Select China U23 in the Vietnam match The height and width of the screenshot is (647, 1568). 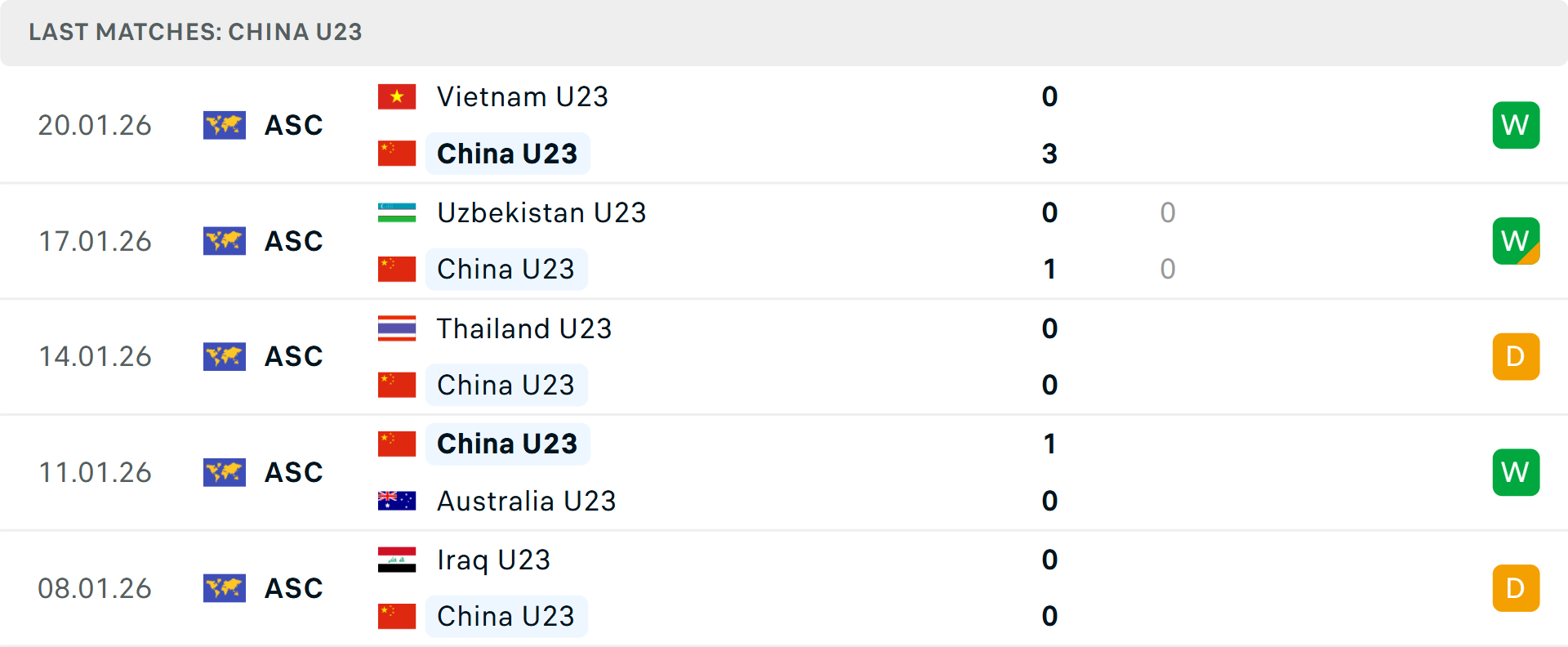tap(507, 154)
